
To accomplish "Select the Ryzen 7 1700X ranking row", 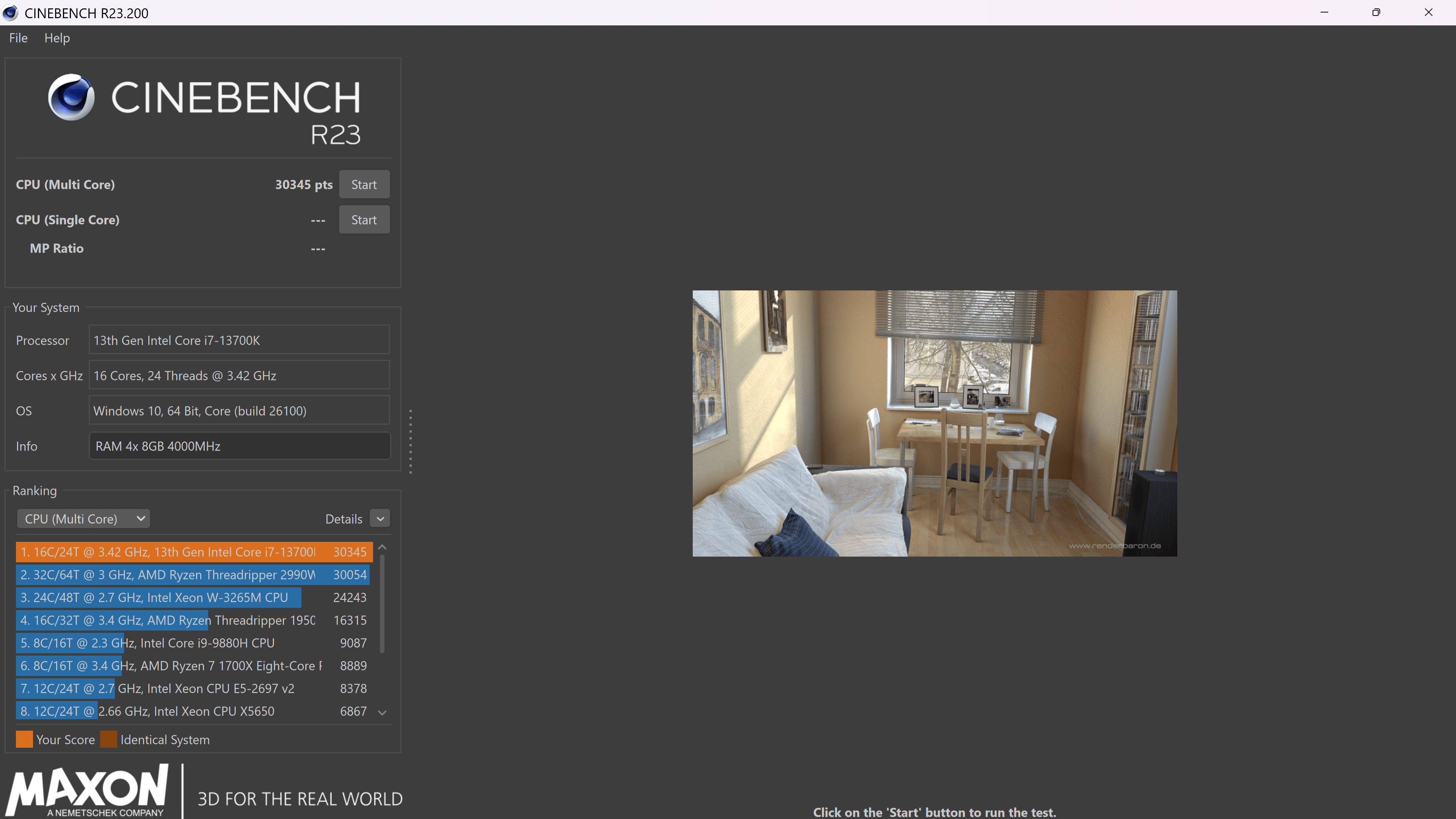I will (x=195, y=665).
